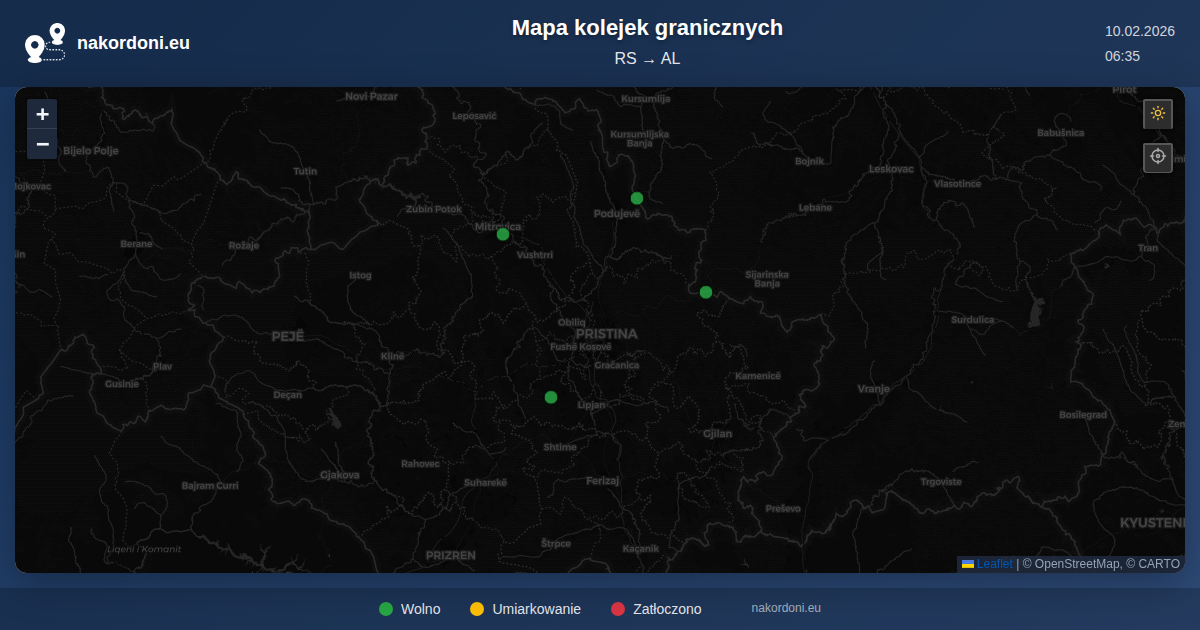Click the date 10.02.2026 display

tap(1139, 31)
